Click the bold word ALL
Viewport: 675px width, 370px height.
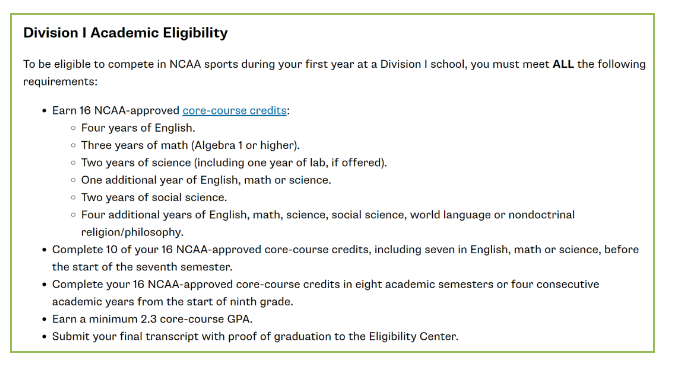coord(563,64)
